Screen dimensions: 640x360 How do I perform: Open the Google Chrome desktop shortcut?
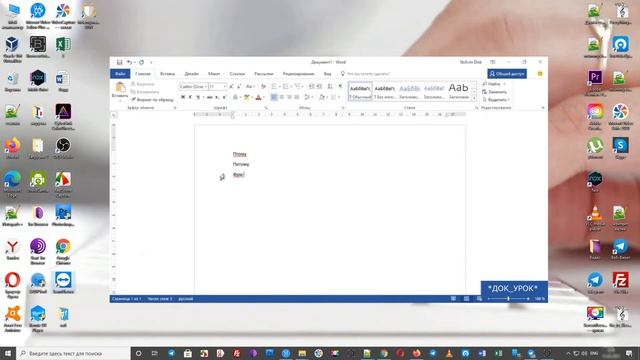pyautogui.click(x=63, y=251)
